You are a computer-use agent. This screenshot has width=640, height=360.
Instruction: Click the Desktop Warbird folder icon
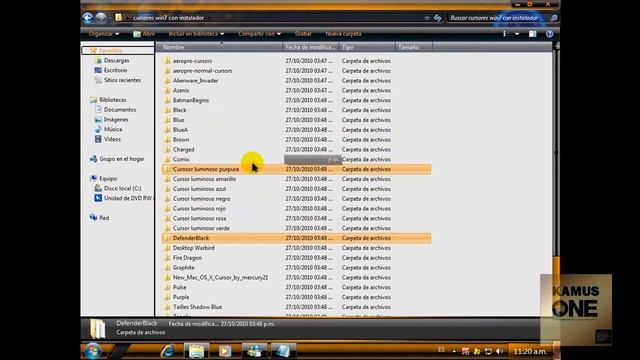(167, 248)
